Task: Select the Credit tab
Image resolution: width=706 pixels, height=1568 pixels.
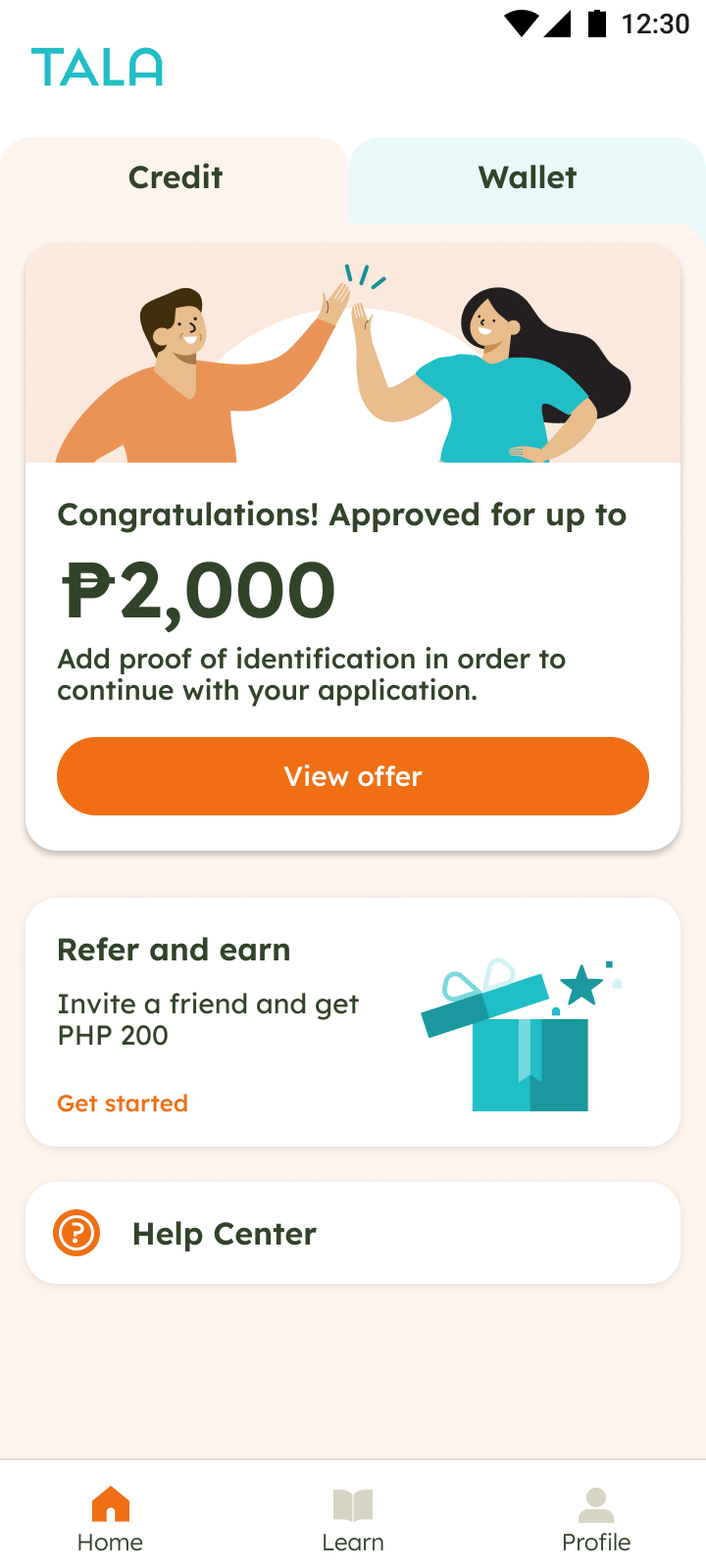Action: 176,178
